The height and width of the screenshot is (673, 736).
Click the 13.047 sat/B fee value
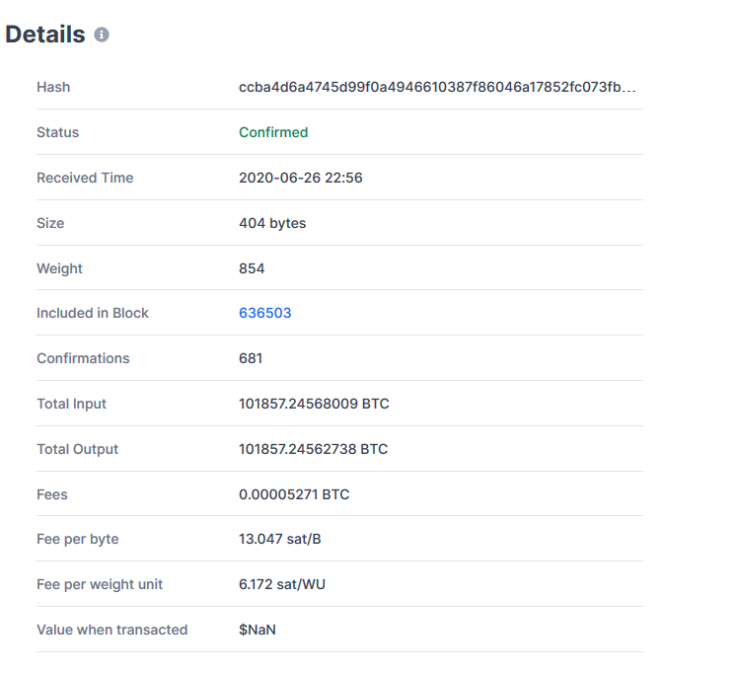(280, 539)
